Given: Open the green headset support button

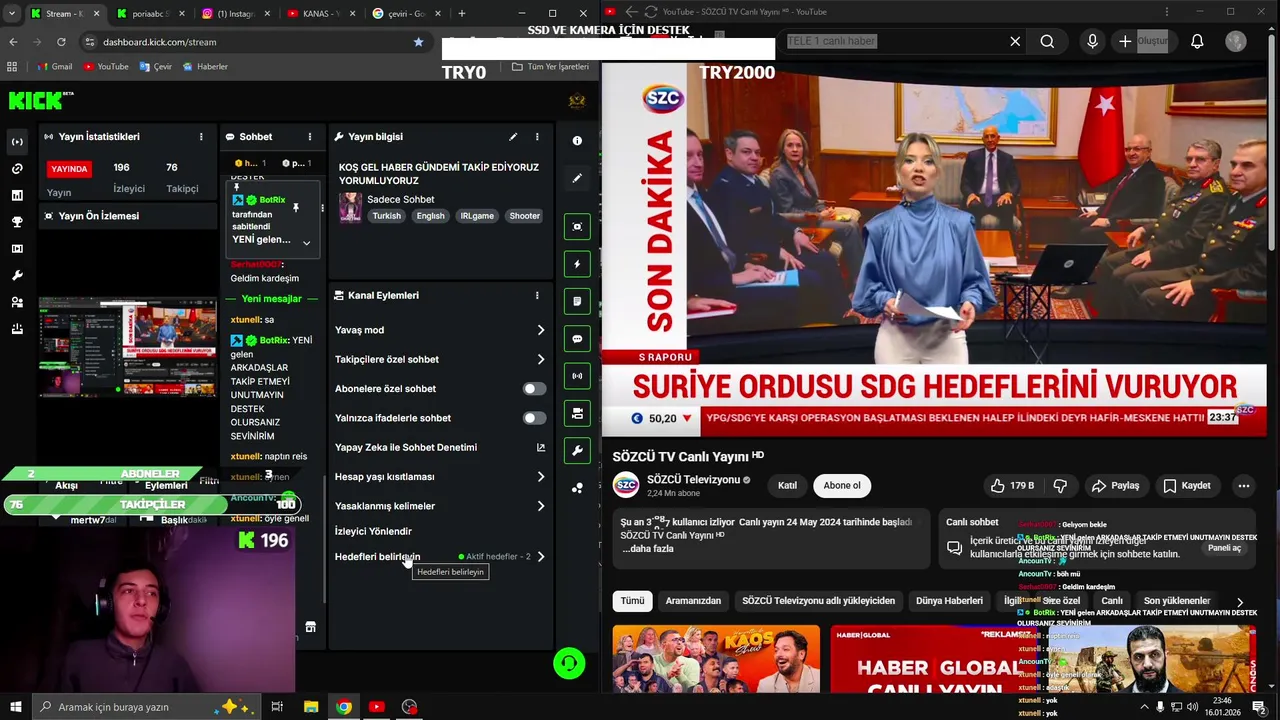Looking at the screenshot, I should coord(569,663).
